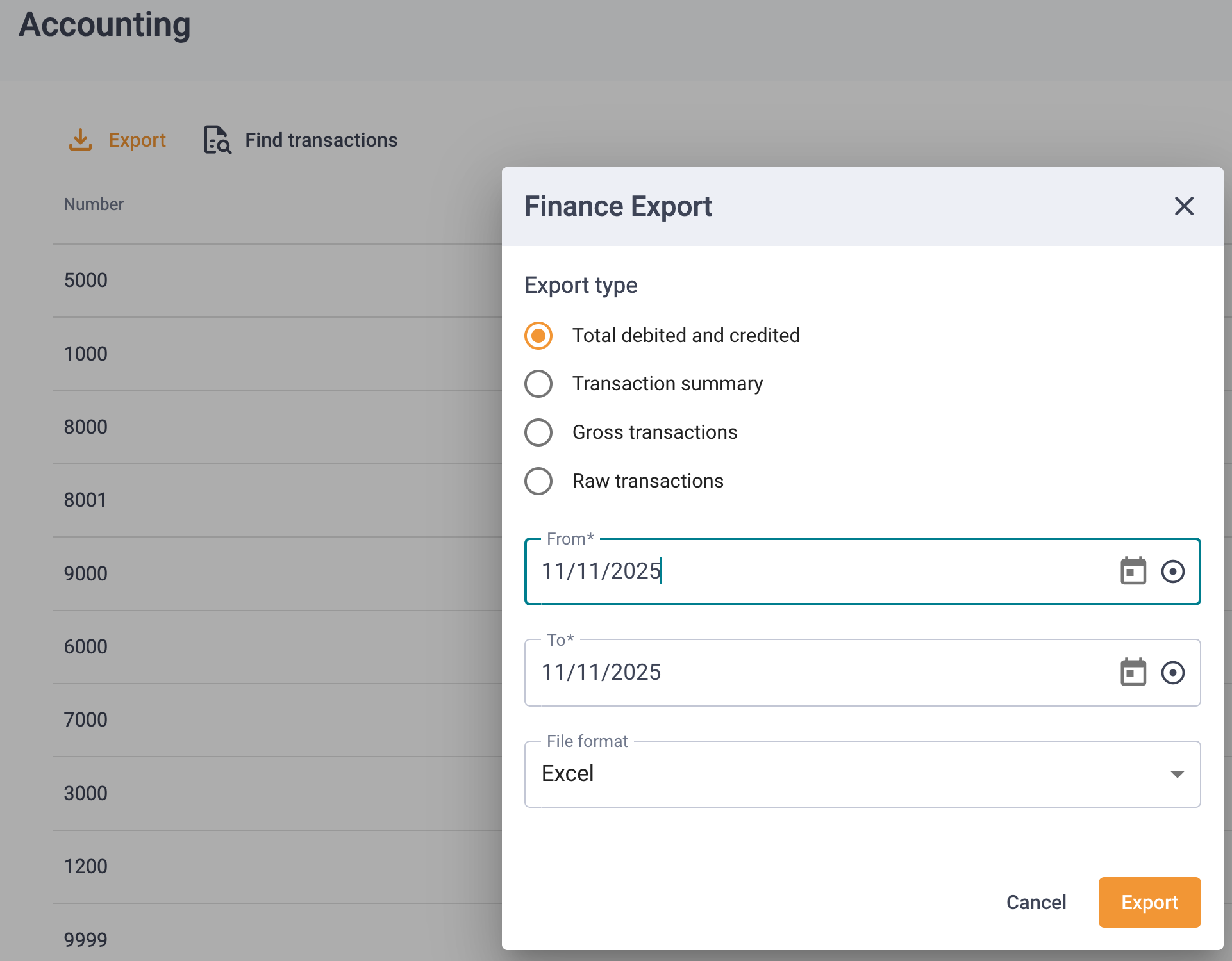Screen dimensions: 1232x961
Task: Click the orange Export button in dialog
Action: tap(1149, 902)
